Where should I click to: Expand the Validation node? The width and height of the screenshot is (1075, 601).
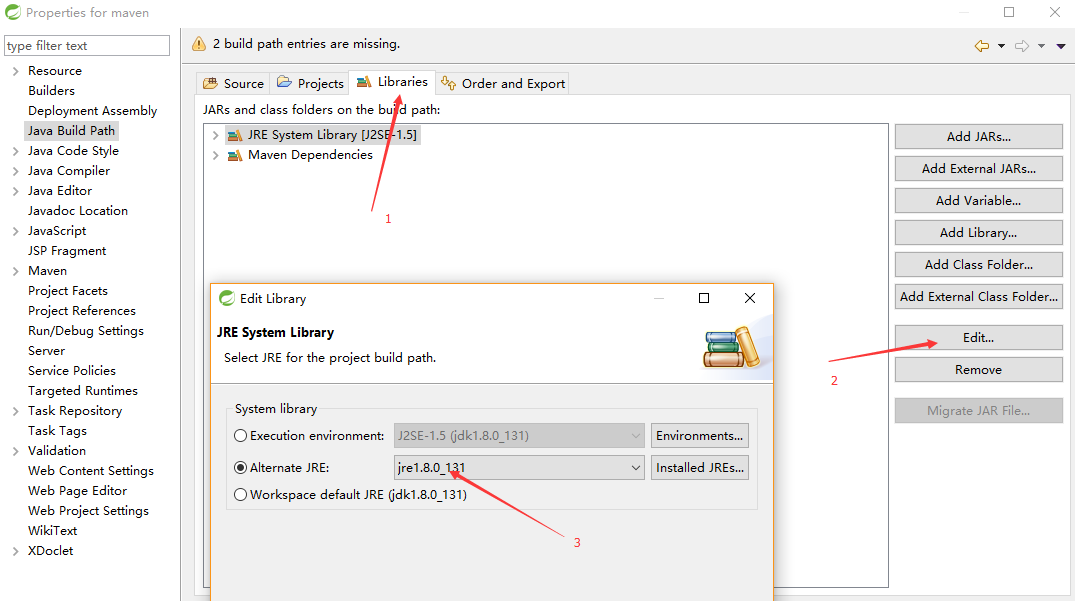coord(15,452)
